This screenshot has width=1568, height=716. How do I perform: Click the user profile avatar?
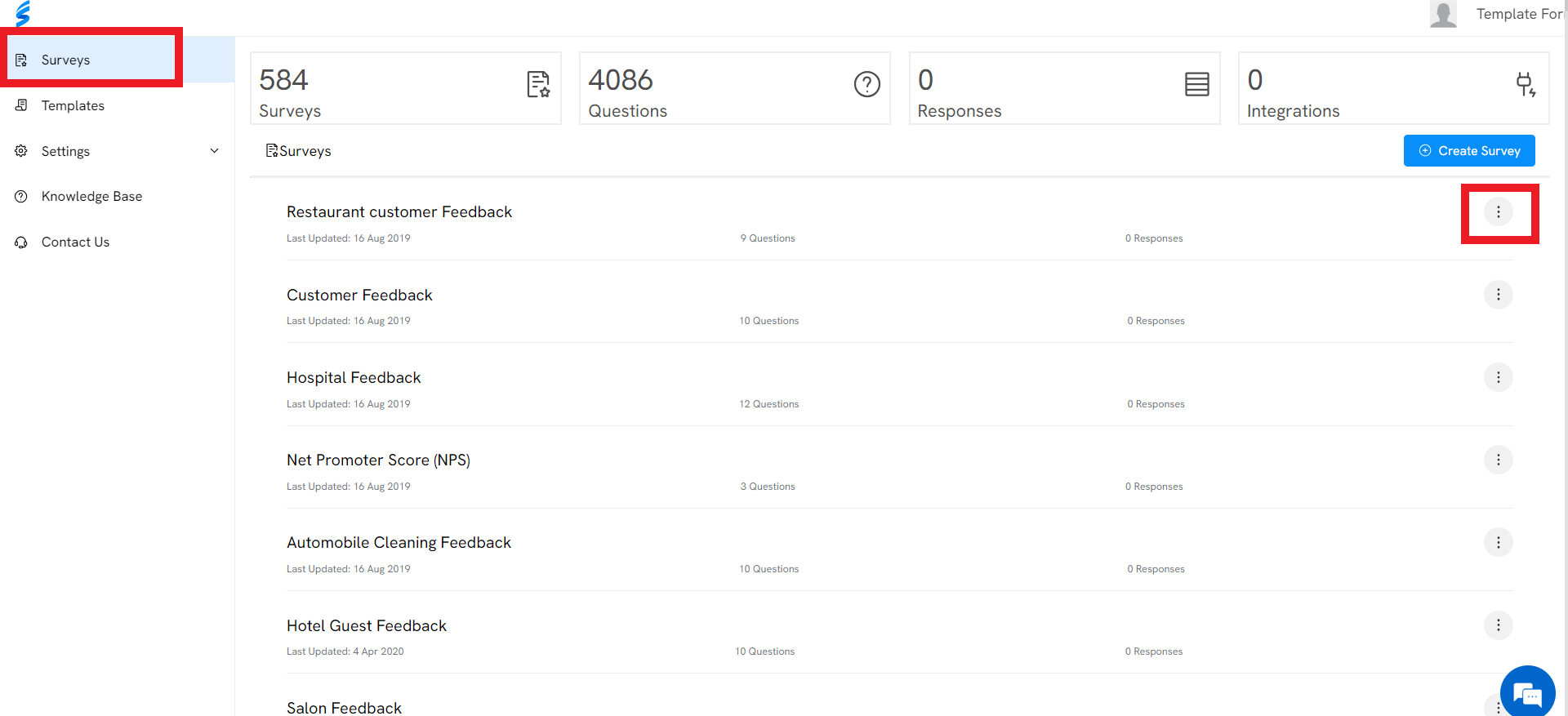1444,14
